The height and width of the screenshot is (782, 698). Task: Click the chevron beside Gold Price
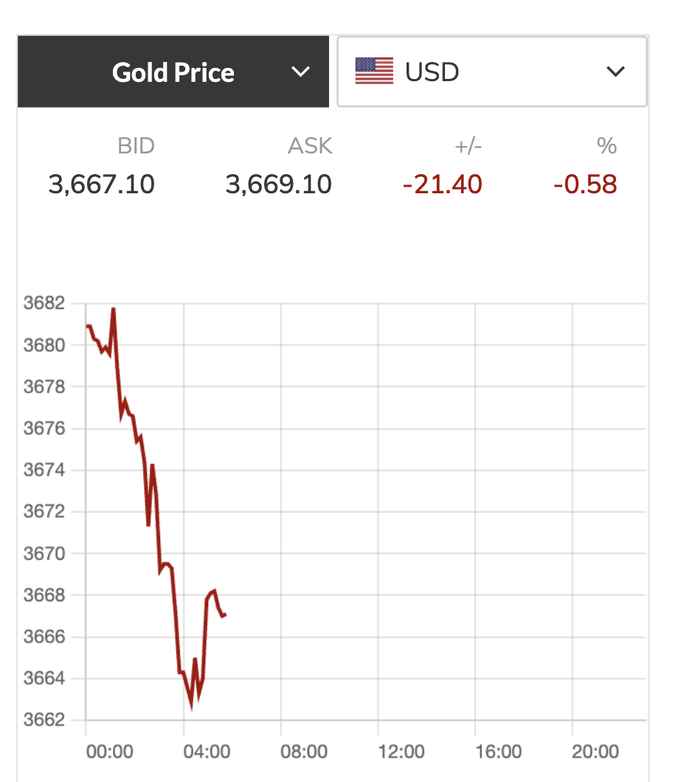coord(300,72)
